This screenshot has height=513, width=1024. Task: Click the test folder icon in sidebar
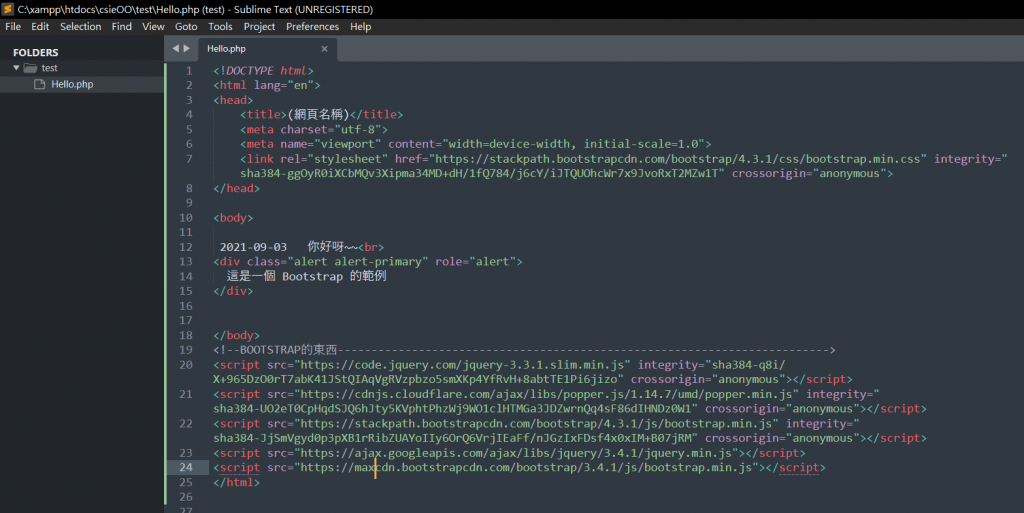click(x=30, y=68)
